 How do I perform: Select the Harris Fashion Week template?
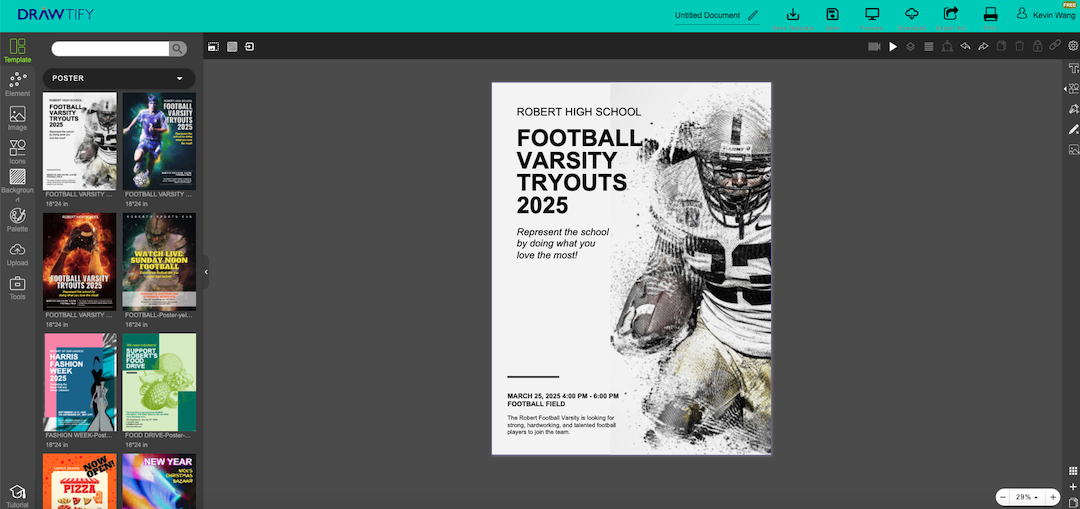click(x=80, y=382)
